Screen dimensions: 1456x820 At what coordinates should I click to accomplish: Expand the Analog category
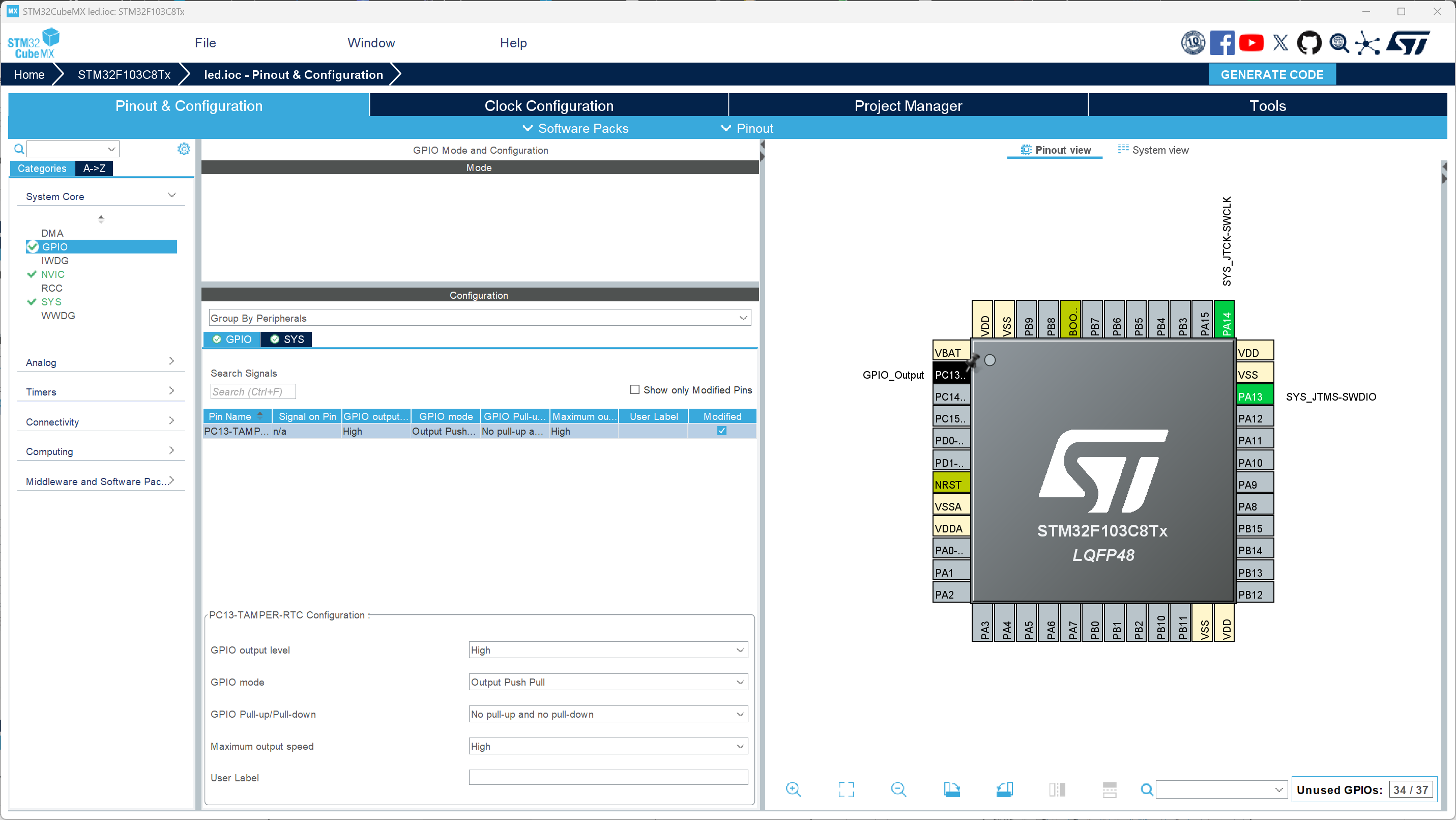pyautogui.click(x=101, y=362)
